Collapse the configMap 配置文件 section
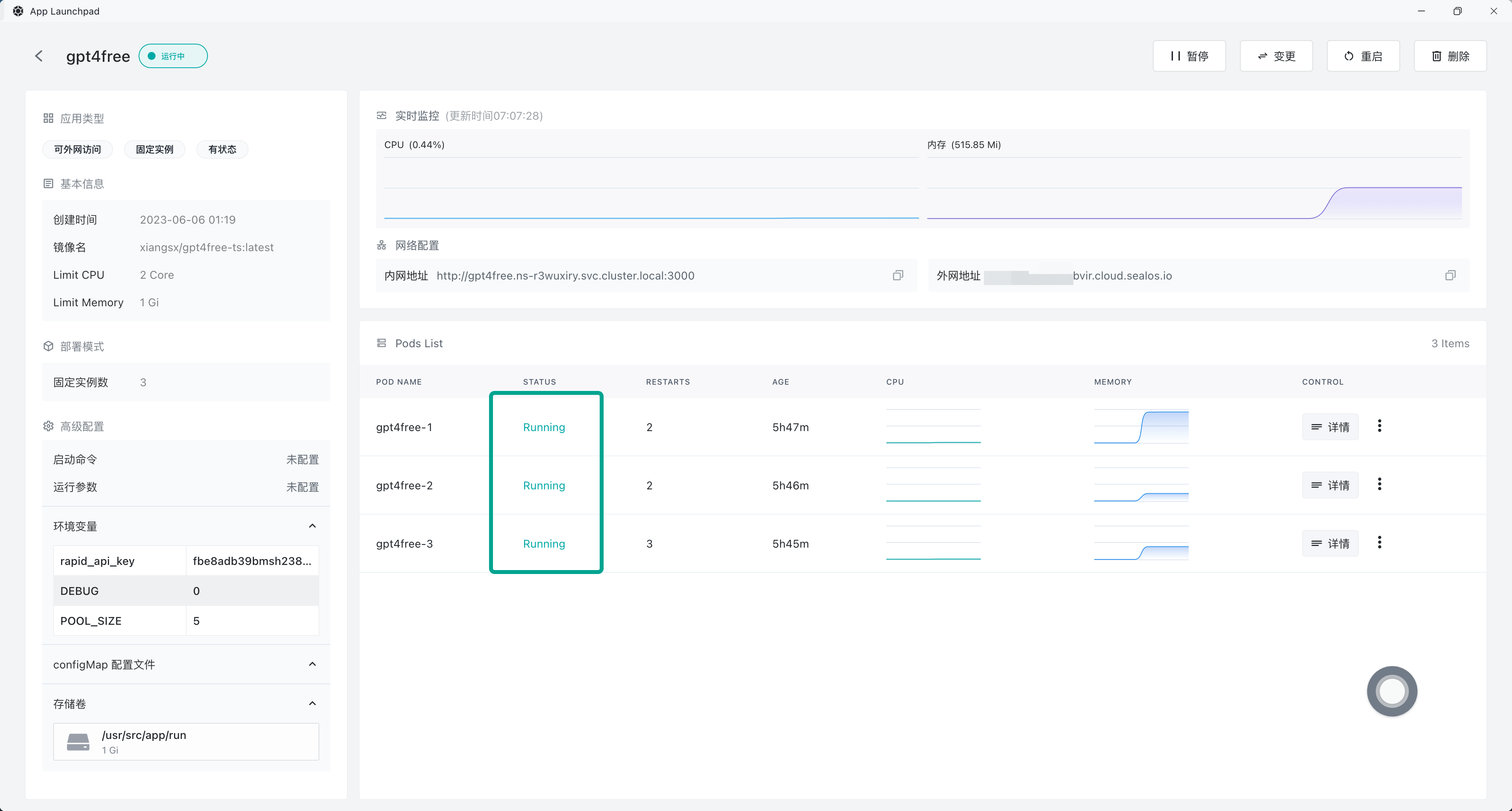Screen dimensions: 1512x811 [312, 664]
